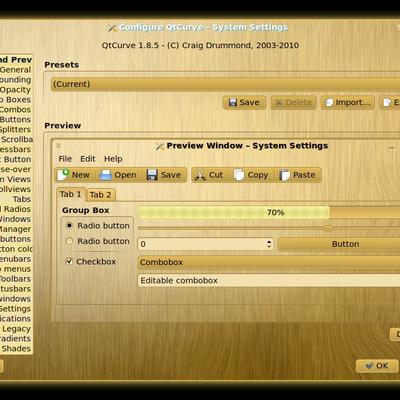This screenshot has height=400, width=400.
Task: Click the Preview Window grip menu icon
Action: click(x=58, y=146)
